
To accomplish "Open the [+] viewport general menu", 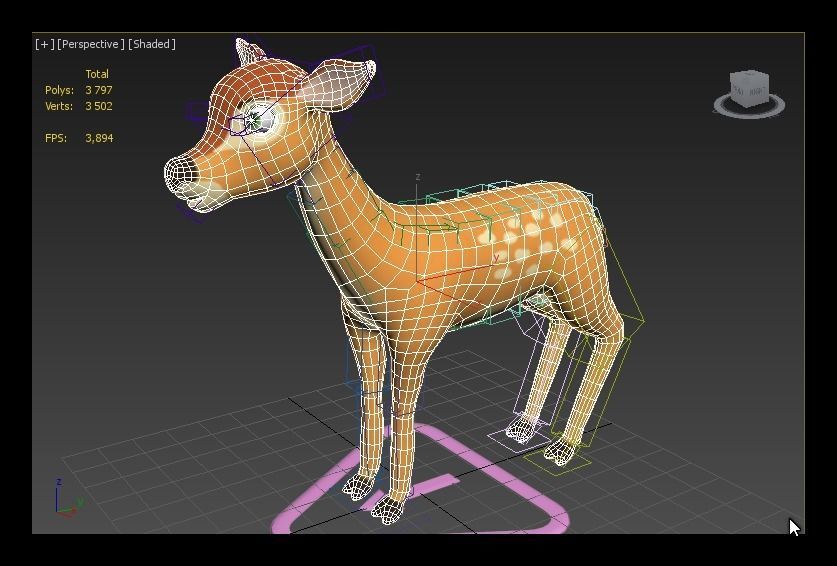I will coord(44,44).
